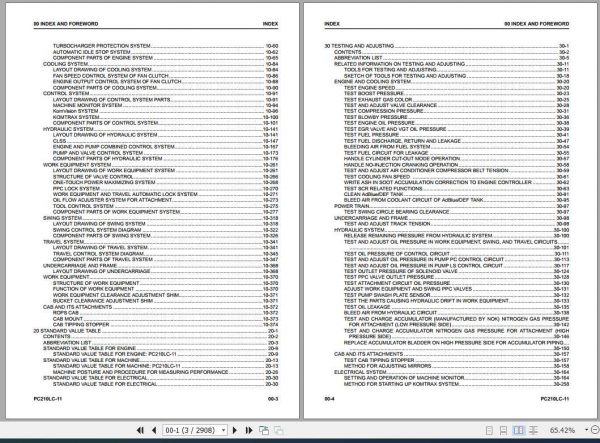The image size is (600, 443).
Task: Click 'CLSS' index entry
Action: tap(59, 141)
